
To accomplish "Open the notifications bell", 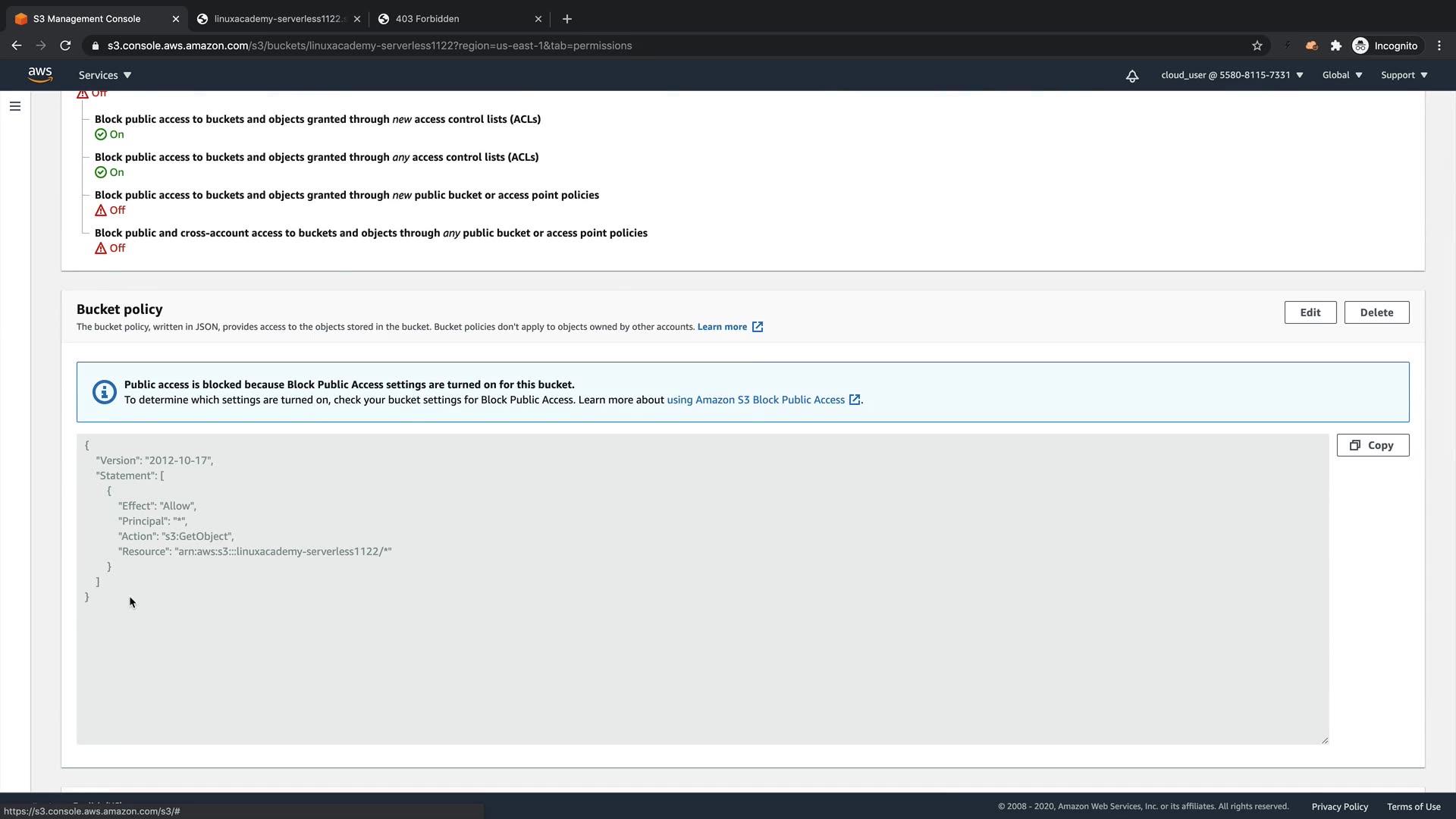I will tap(1131, 76).
